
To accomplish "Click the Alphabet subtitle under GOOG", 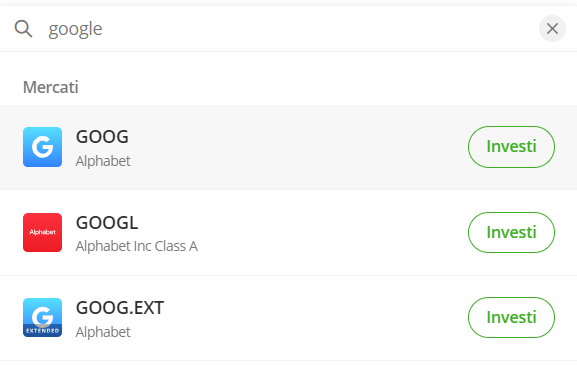I will tap(103, 161).
